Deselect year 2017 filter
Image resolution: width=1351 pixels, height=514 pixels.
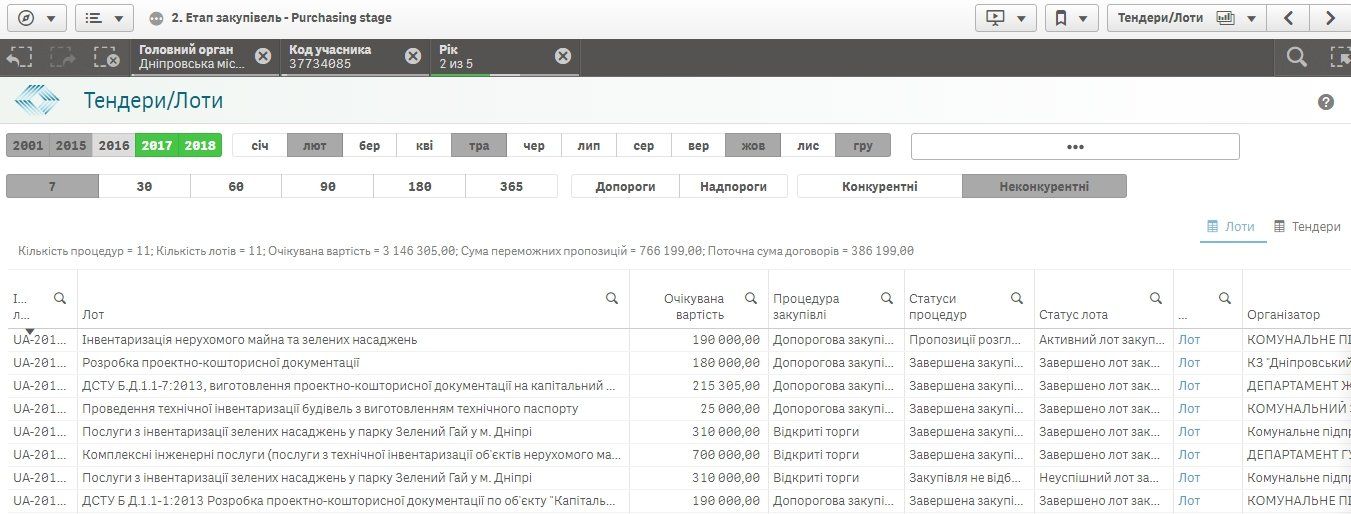click(x=157, y=146)
